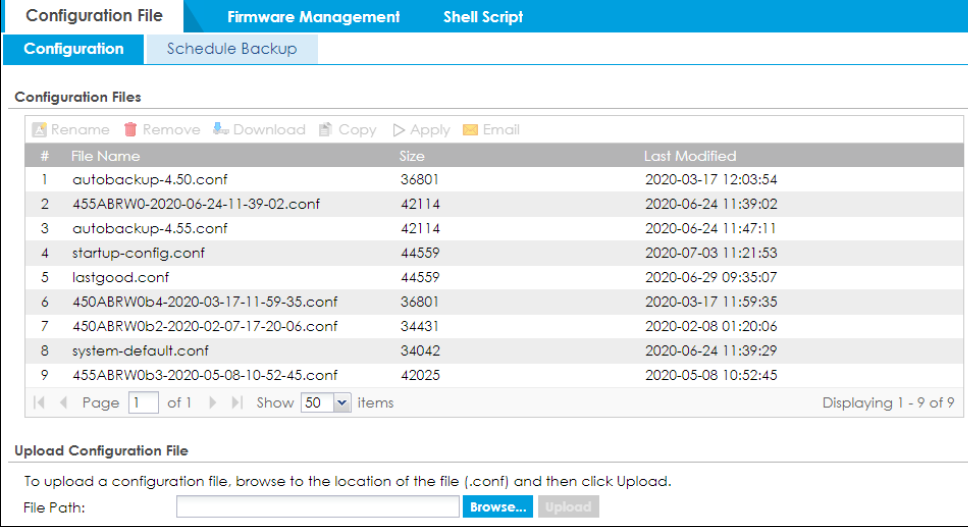Click the previous page arrow
This screenshot has height=529, width=968.
[62, 403]
